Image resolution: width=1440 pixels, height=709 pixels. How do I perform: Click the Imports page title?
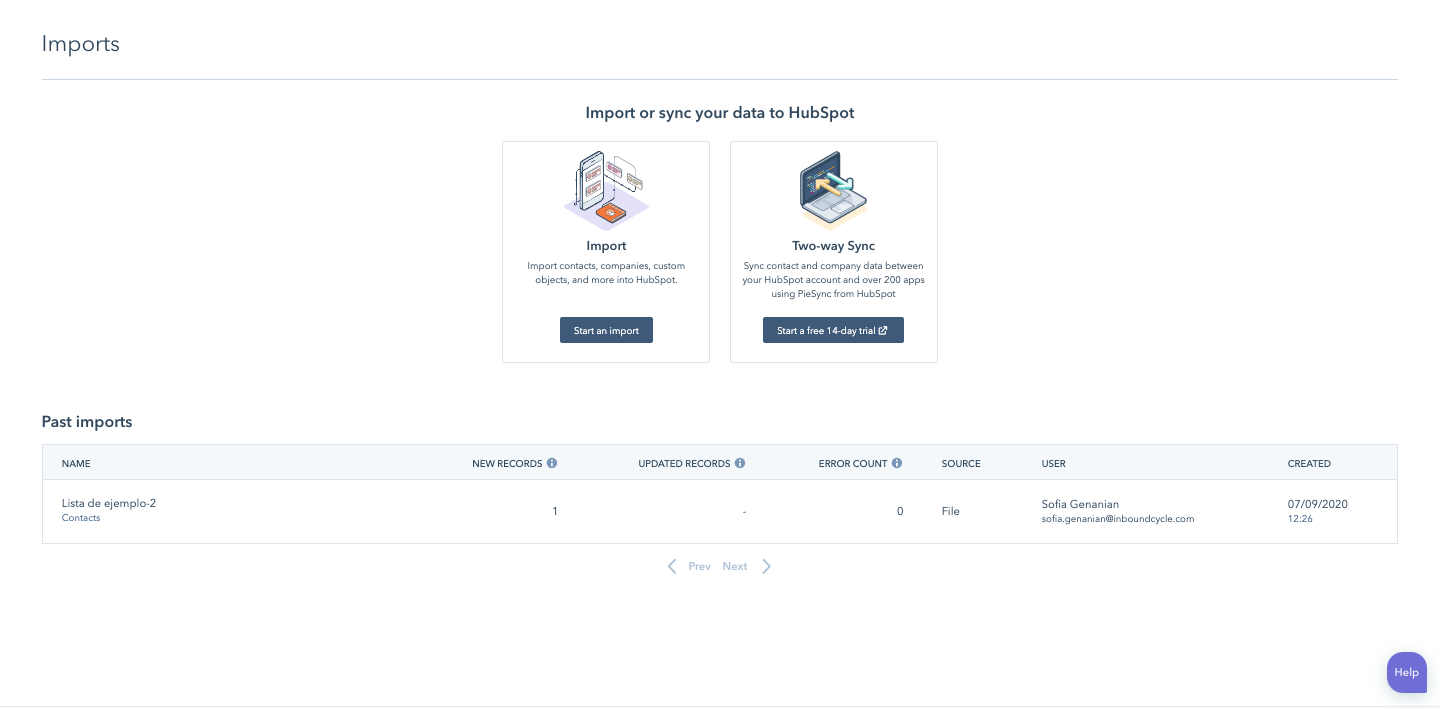pos(81,44)
